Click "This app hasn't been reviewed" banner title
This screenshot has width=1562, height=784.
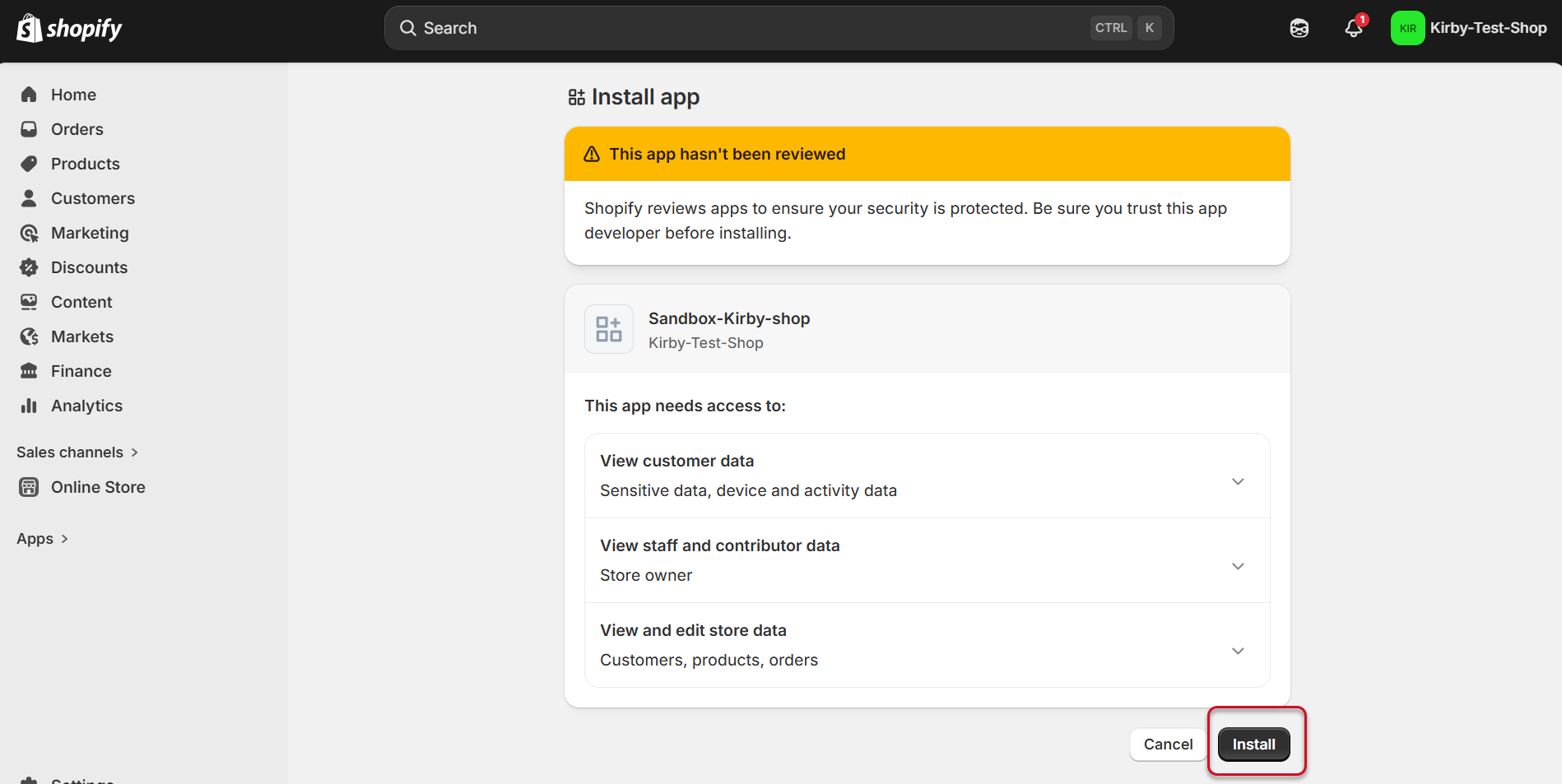728,154
